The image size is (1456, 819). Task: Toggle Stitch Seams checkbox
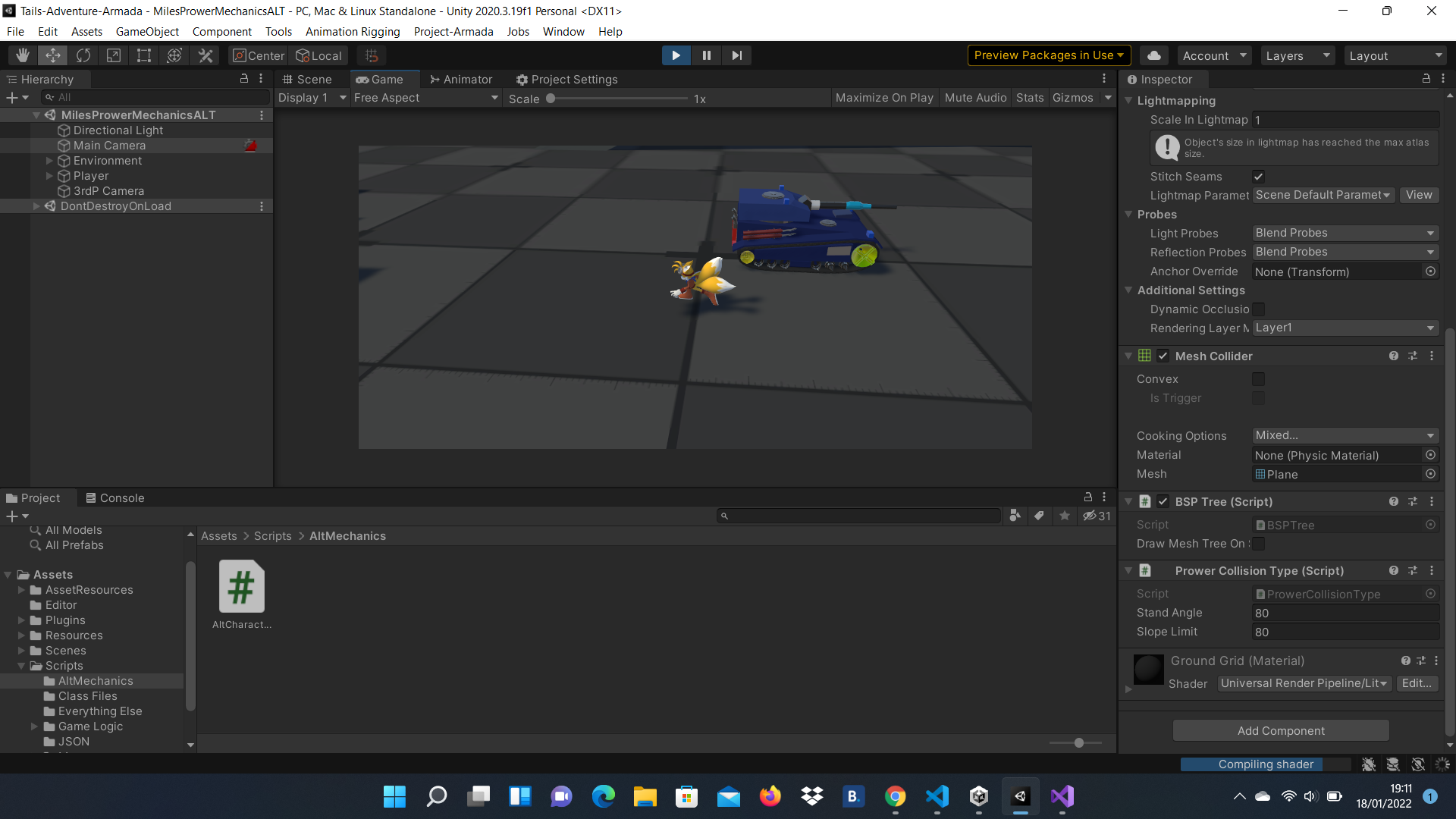tap(1258, 177)
